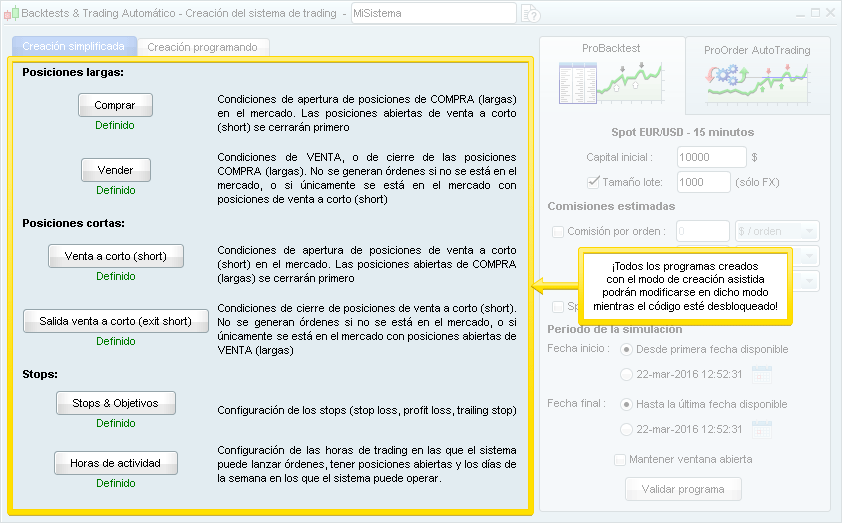This screenshot has width=842, height=523.
Task: Click the MiSistema system name field
Action: (434, 13)
